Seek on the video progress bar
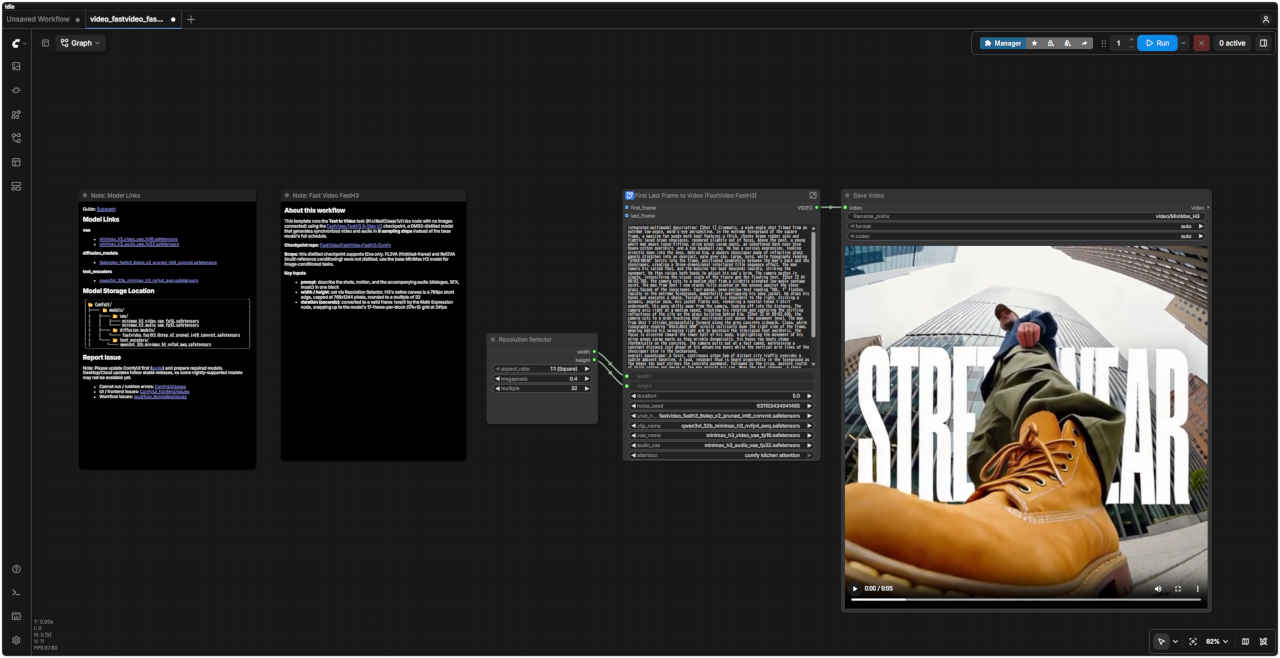 tap(1027, 600)
